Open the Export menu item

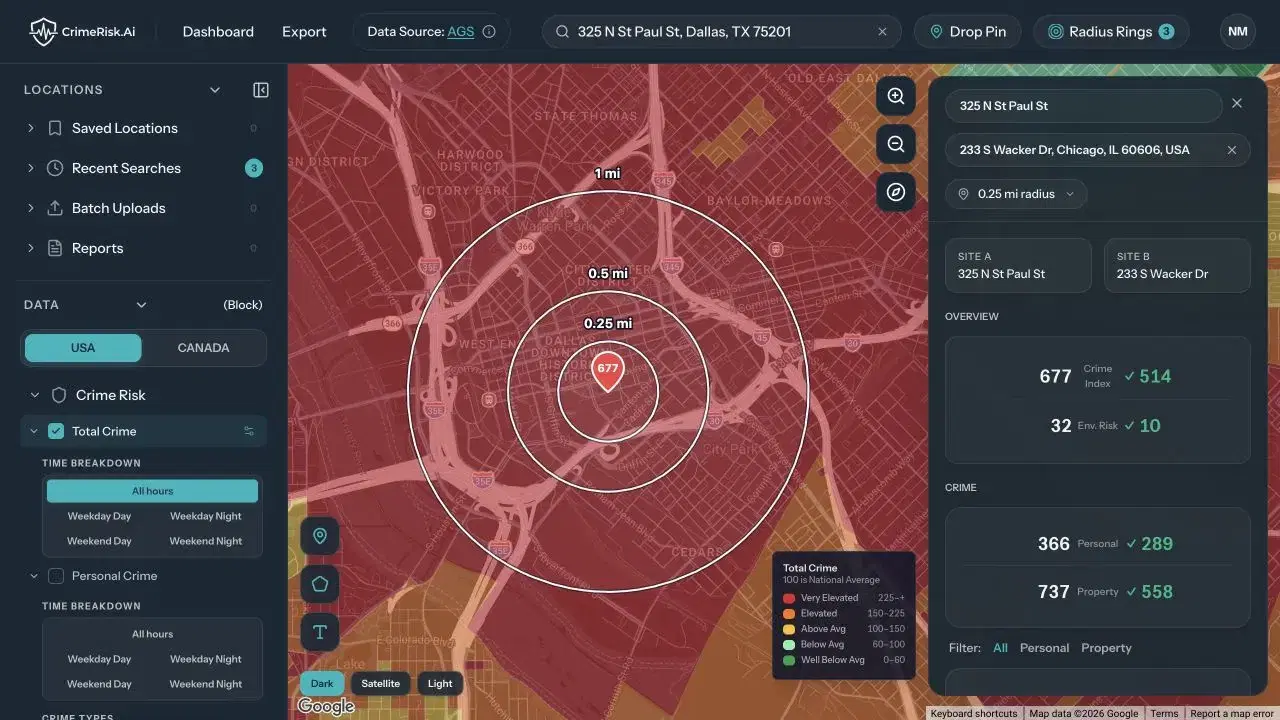coord(304,32)
